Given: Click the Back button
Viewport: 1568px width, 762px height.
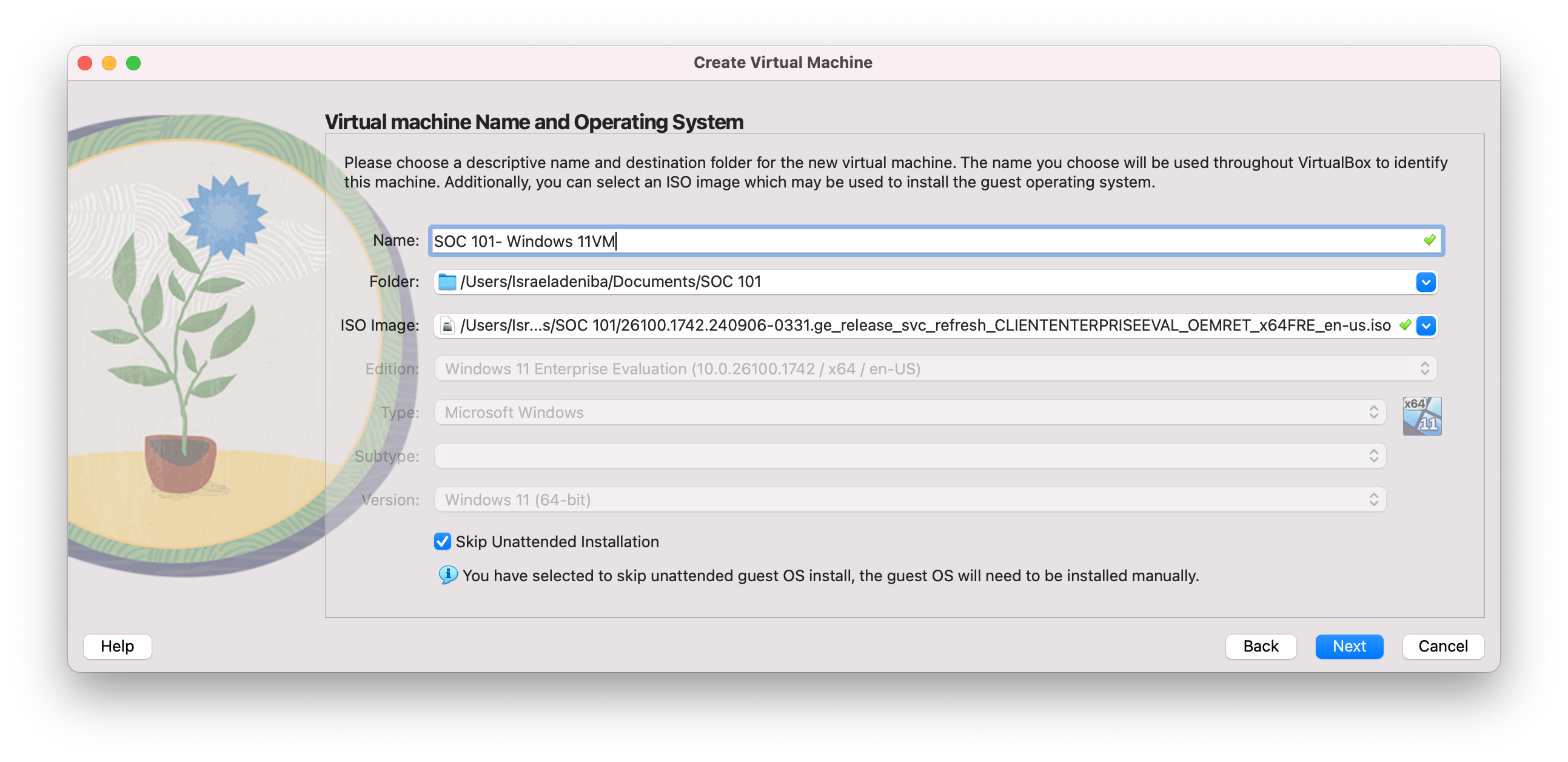Looking at the screenshot, I should [x=1260, y=646].
